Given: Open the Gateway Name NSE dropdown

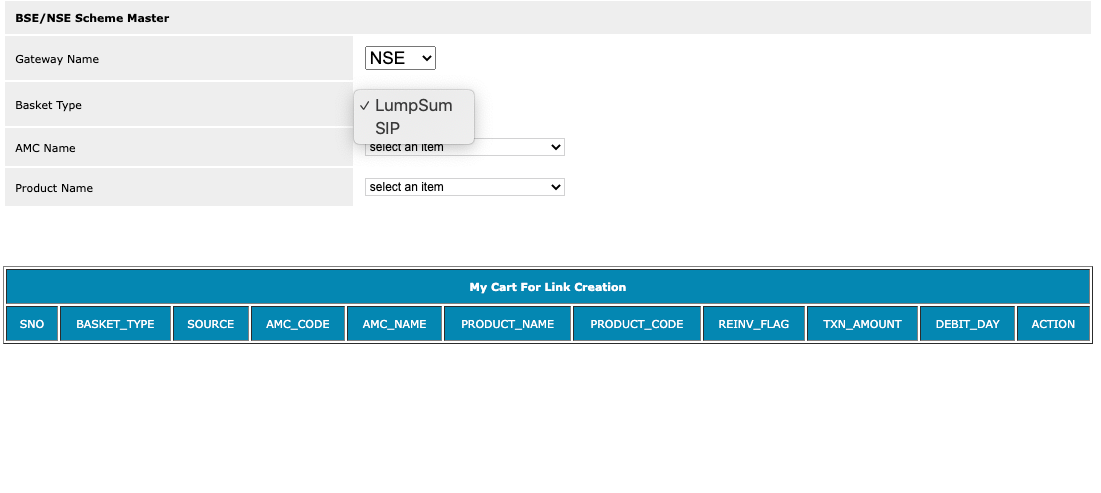Looking at the screenshot, I should (x=400, y=58).
